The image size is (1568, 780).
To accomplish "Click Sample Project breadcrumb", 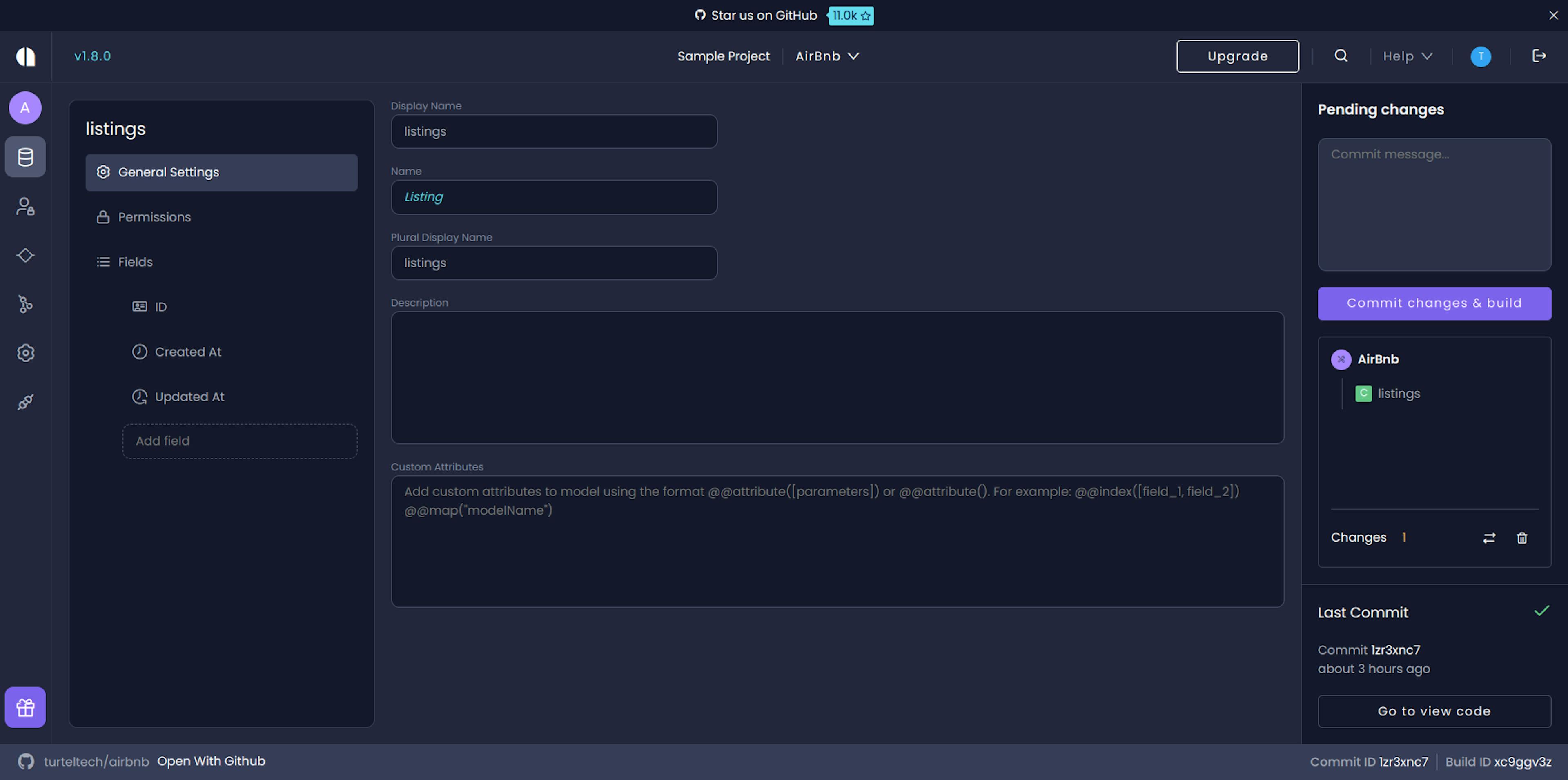I will pos(723,56).
